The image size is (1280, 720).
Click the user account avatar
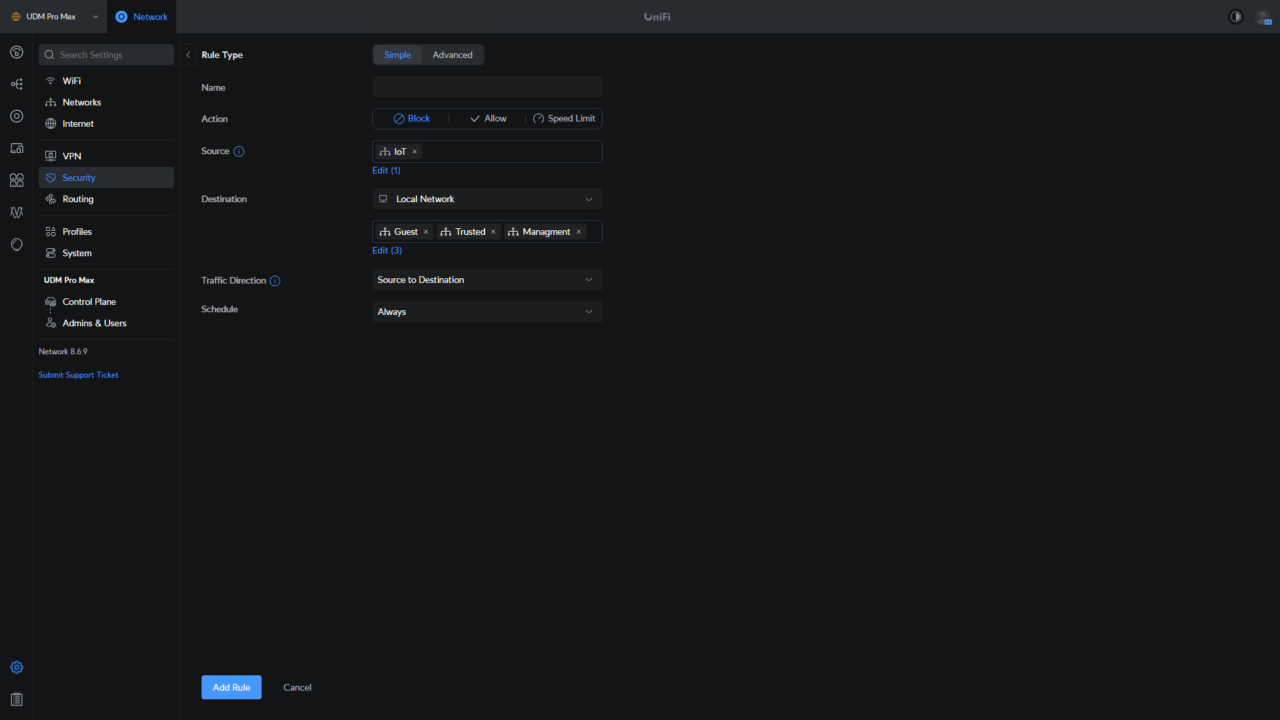(1262, 17)
